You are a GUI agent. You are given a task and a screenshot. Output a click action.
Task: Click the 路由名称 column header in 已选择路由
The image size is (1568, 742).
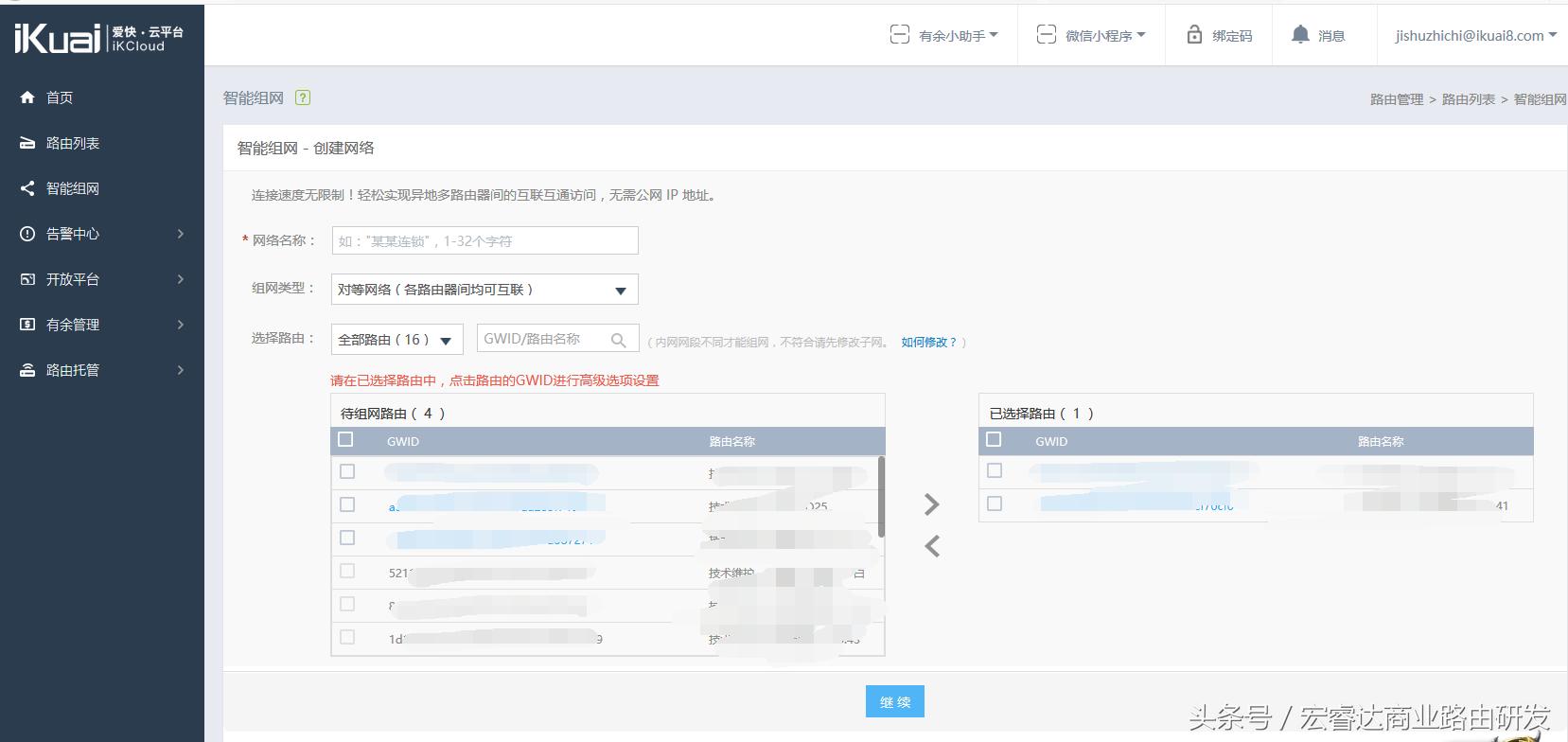point(1381,441)
